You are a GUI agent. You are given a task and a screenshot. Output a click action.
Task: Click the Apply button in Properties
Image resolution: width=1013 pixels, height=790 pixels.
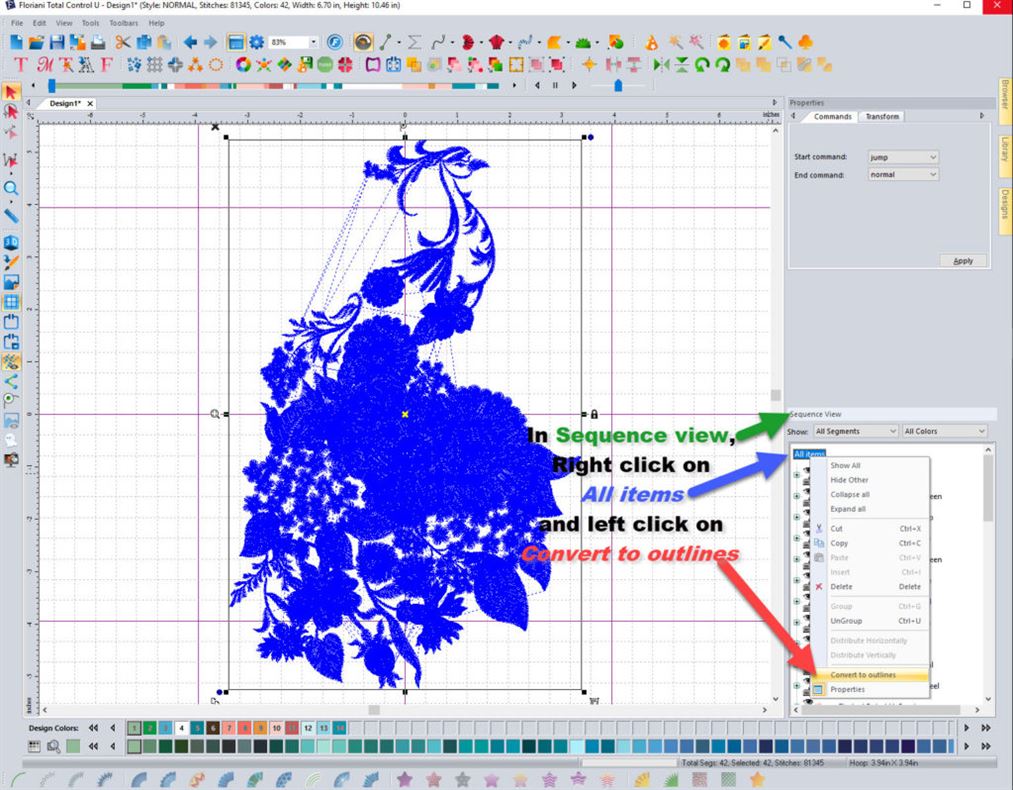(962, 260)
